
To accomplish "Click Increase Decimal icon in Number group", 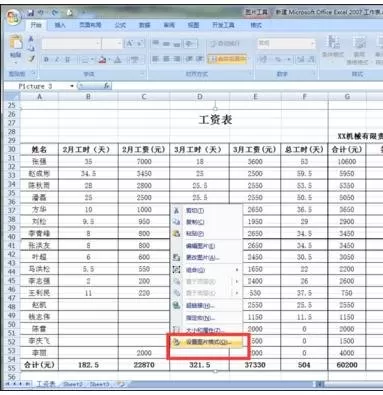I will pyautogui.click(x=301, y=59).
